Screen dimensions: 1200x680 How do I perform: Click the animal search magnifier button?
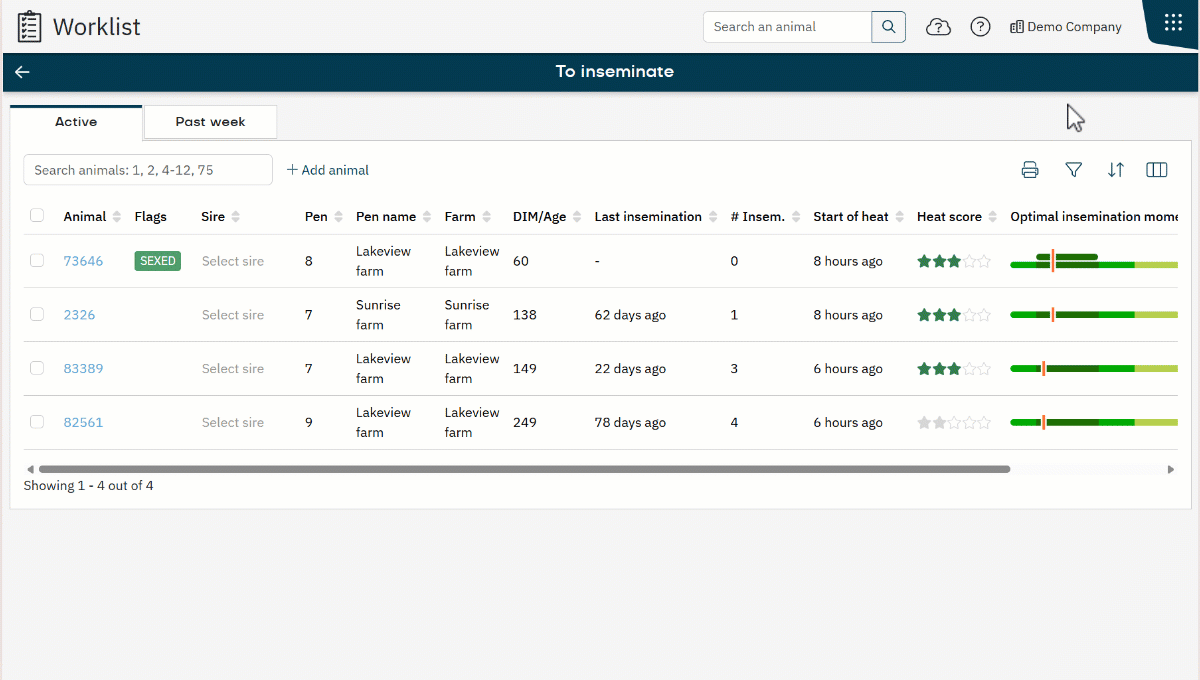tap(888, 27)
